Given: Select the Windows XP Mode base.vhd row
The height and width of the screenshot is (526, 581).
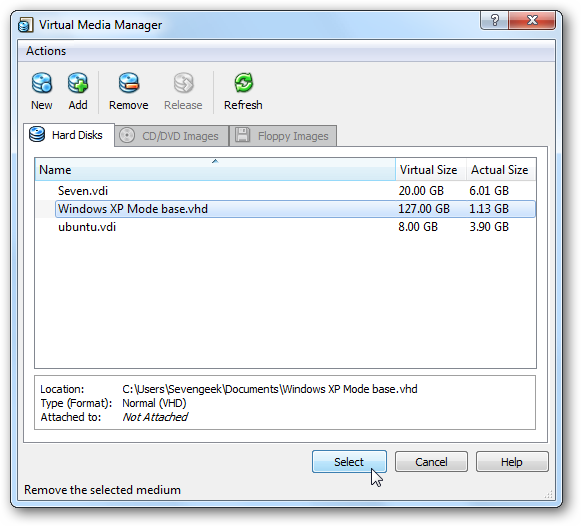Looking at the screenshot, I should click(x=285, y=209).
